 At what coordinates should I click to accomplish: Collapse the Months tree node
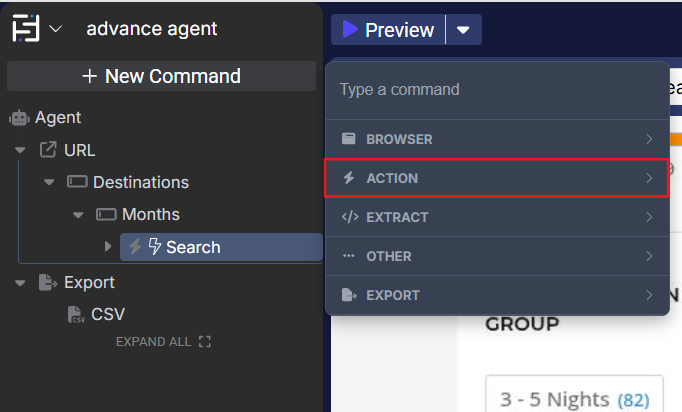point(78,214)
